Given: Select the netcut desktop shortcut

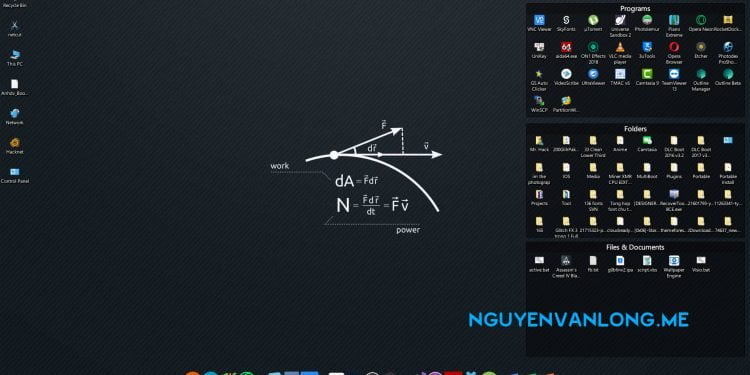Looking at the screenshot, I should [x=15, y=28].
